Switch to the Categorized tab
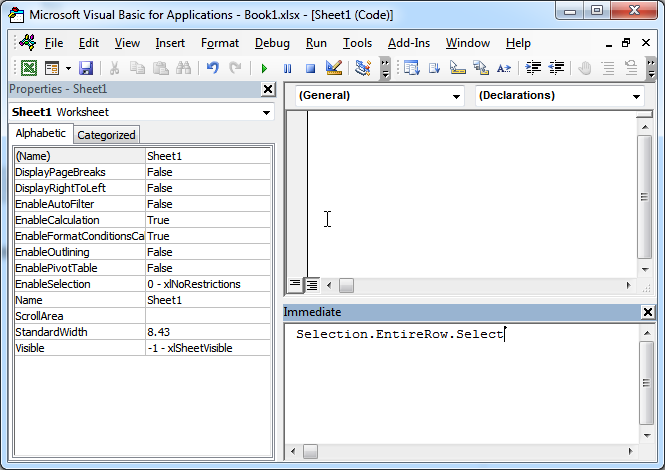Screen dimensions: 665x470 tap(106, 135)
